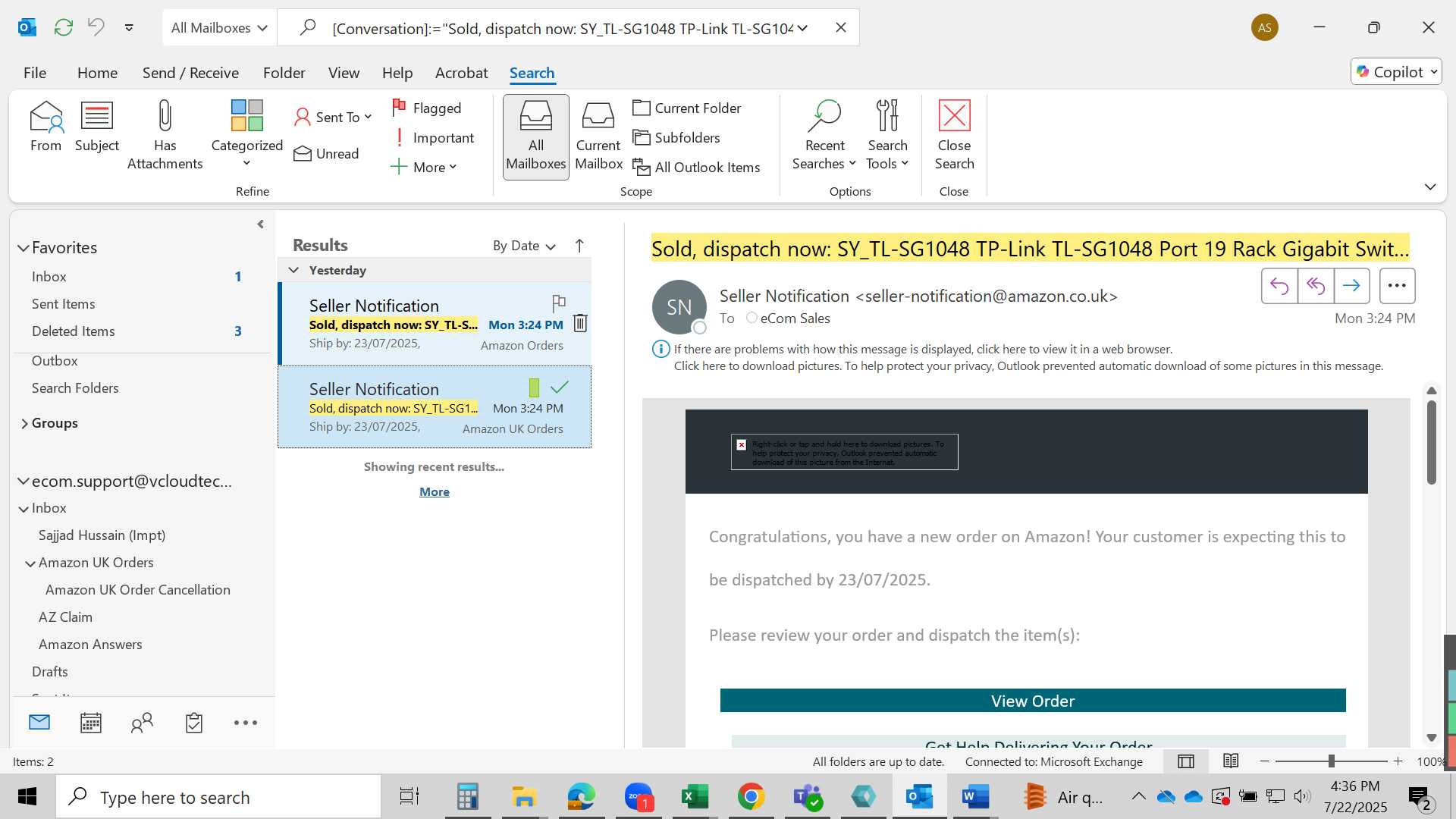Screen dimensions: 1456x819
Task: Open the Home tab
Action: 97,73
